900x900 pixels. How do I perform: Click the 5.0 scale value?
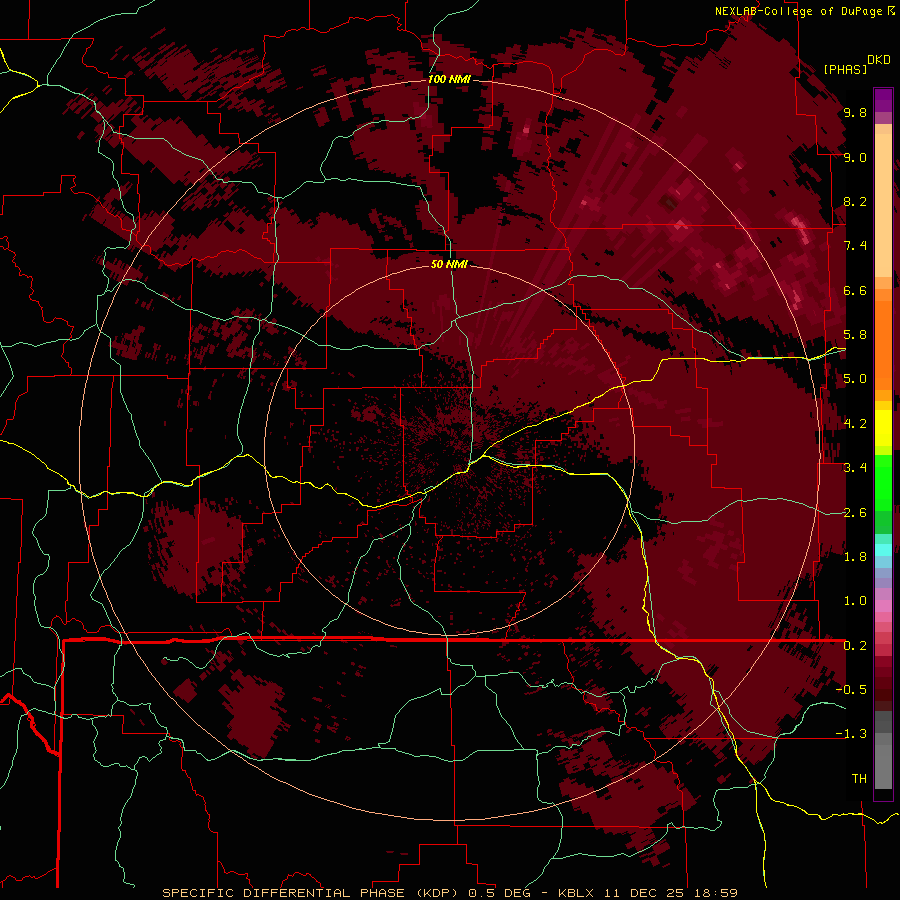pos(855,379)
